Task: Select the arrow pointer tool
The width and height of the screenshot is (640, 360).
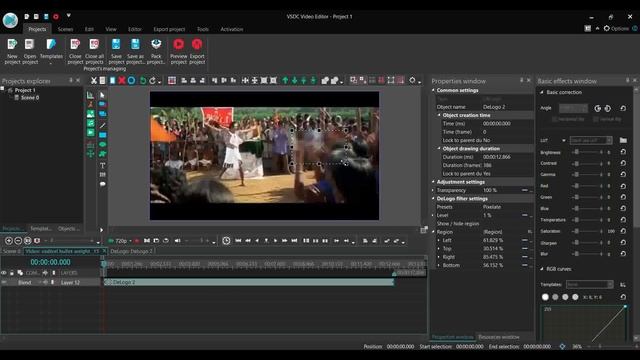Action: 102,95
